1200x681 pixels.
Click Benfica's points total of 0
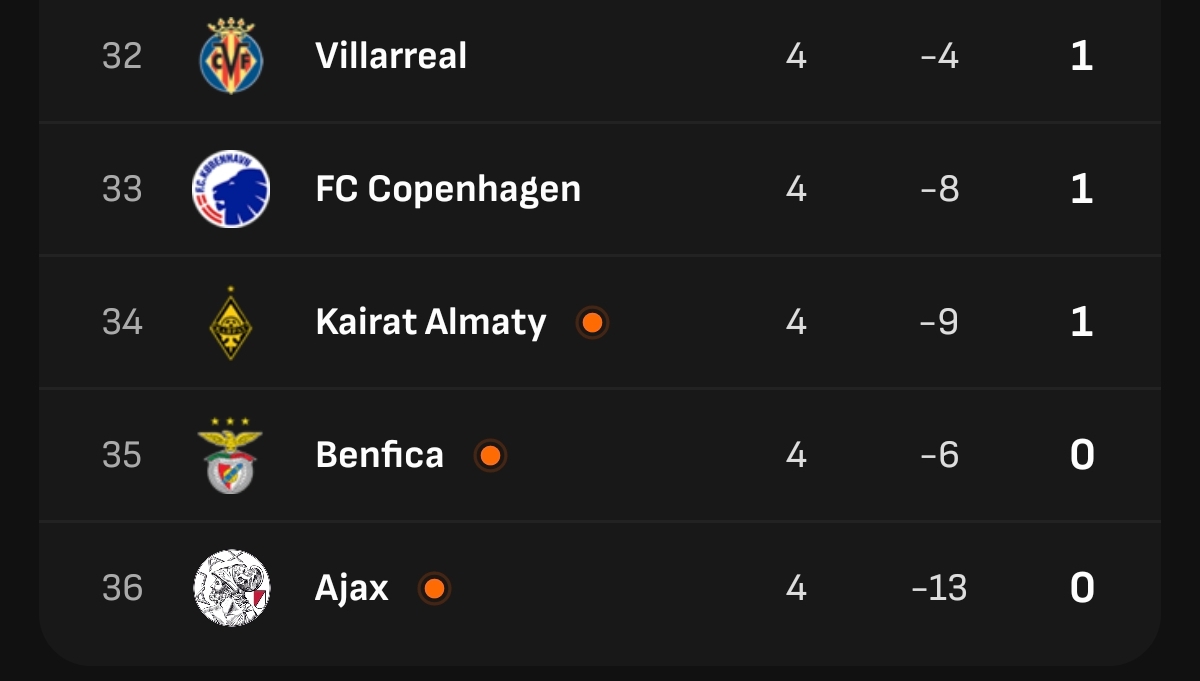1082,455
